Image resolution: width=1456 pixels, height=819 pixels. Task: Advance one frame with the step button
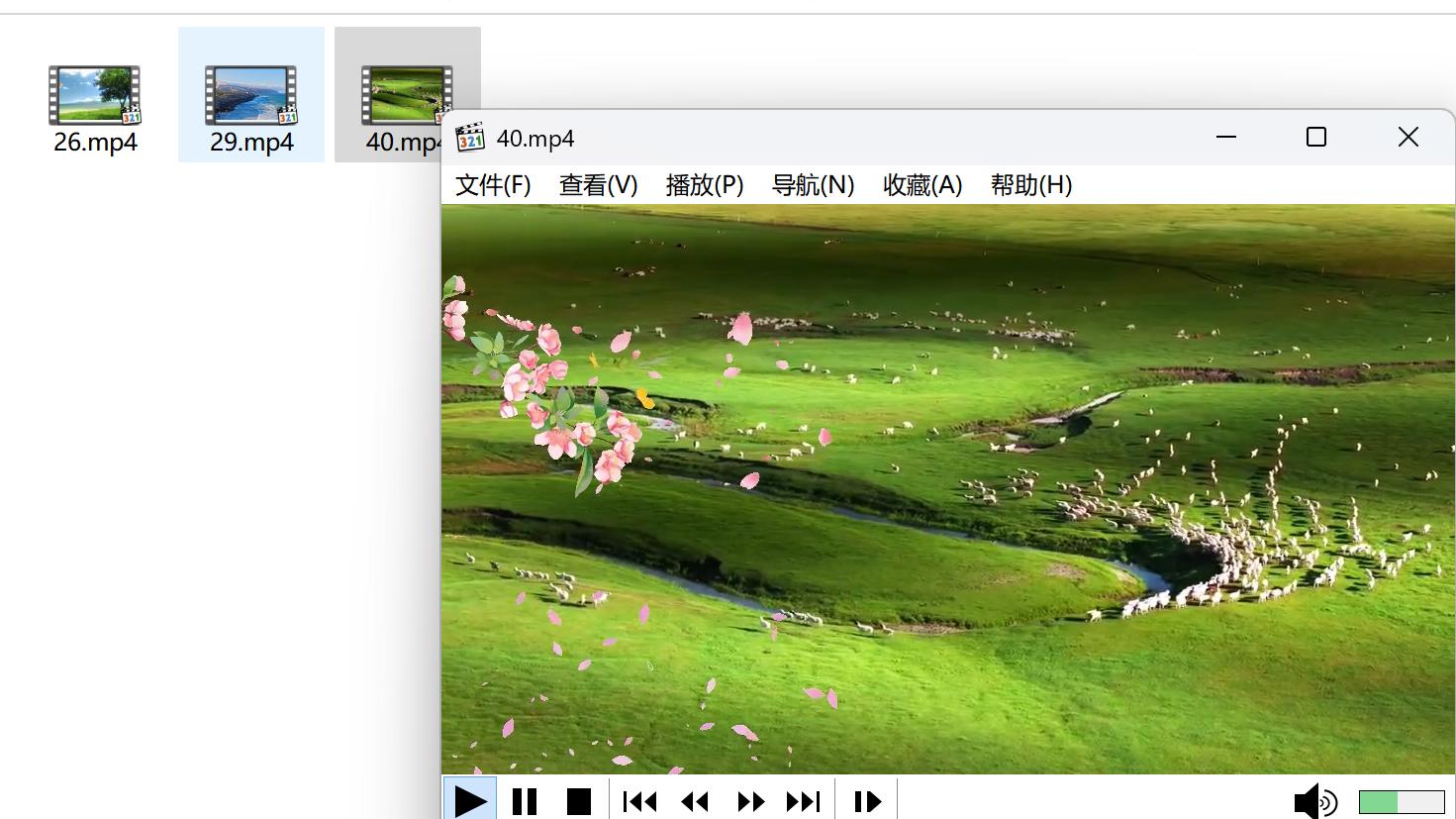coord(867,800)
